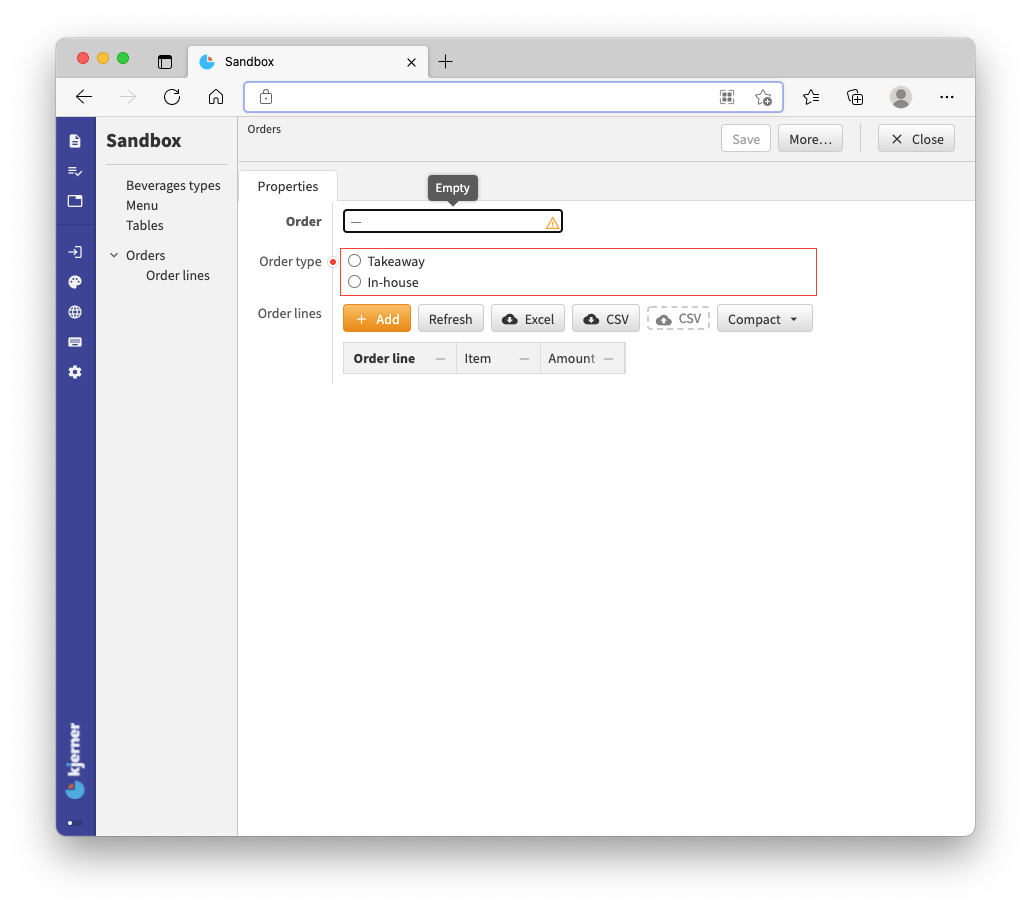Add a new order line

377,319
